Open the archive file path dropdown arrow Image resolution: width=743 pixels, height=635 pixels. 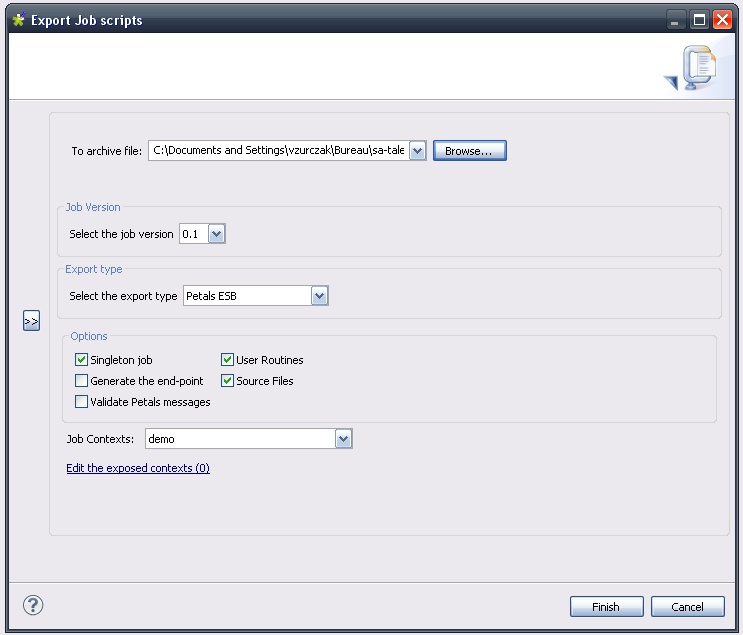[418, 151]
